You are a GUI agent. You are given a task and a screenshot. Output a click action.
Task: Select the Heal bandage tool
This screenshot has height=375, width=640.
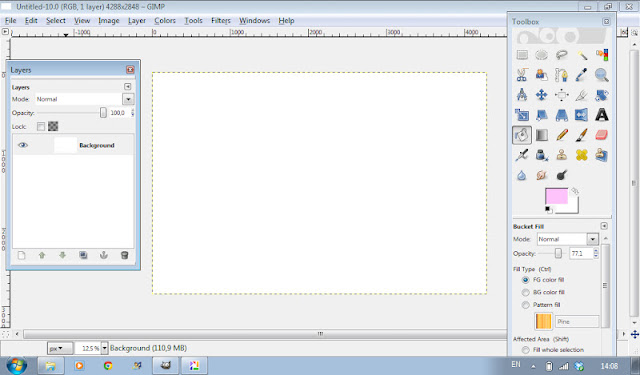tap(582, 155)
